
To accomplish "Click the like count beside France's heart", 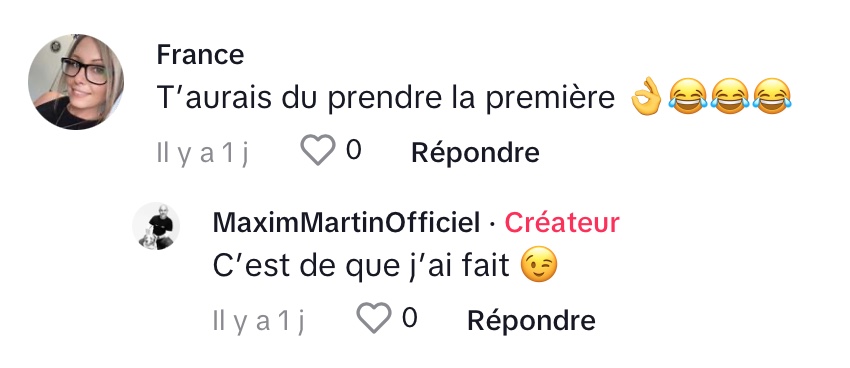I will tap(353, 150).
